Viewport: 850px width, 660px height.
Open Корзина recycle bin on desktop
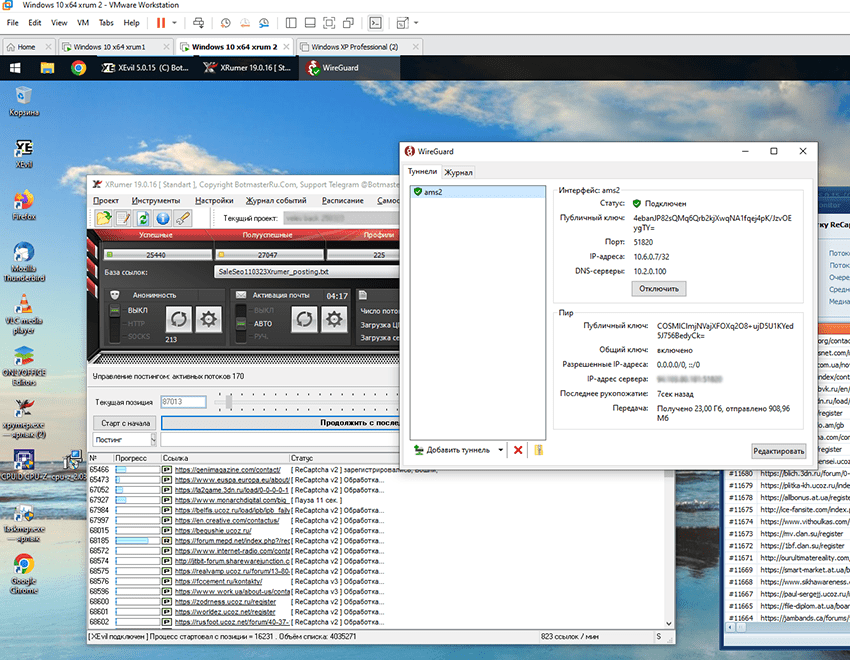24,101
